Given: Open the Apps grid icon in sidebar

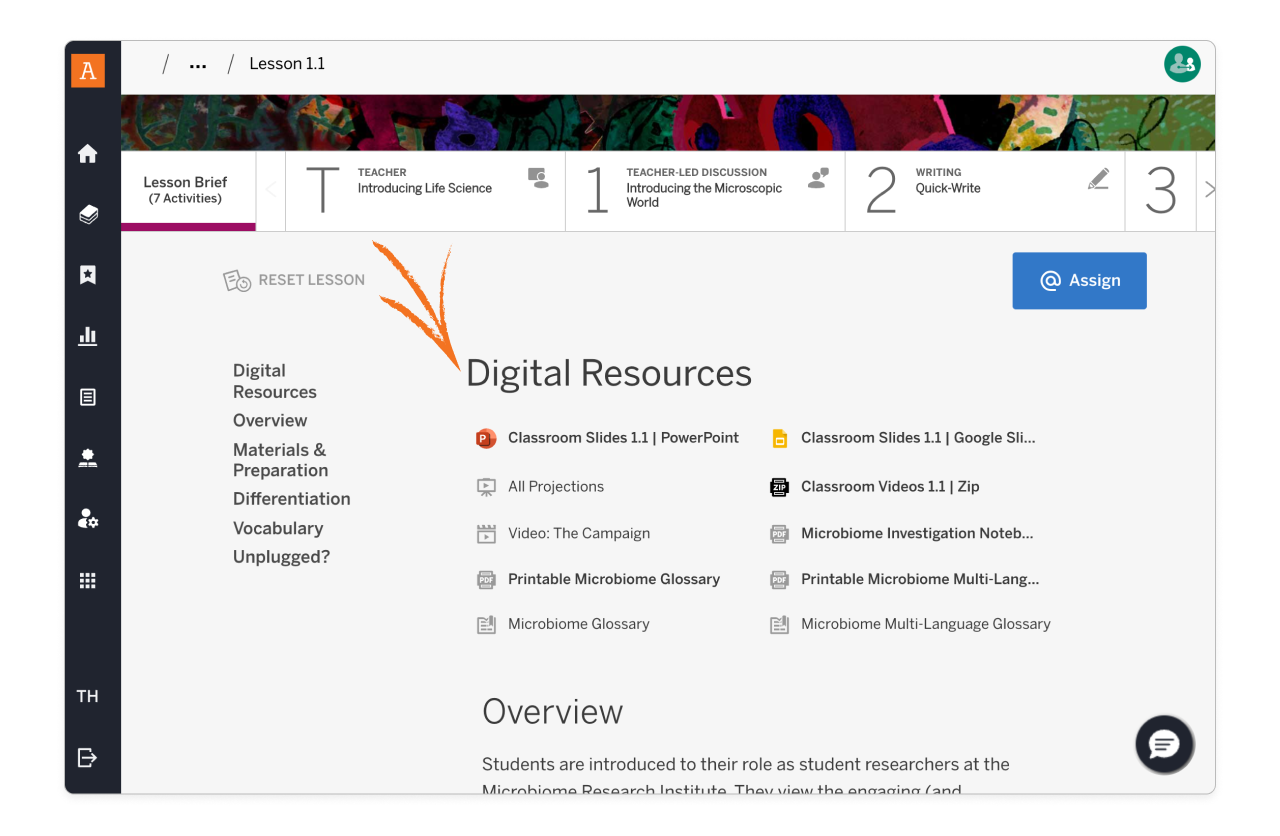Looking at the screenshot, I should (x=87, y=580).
